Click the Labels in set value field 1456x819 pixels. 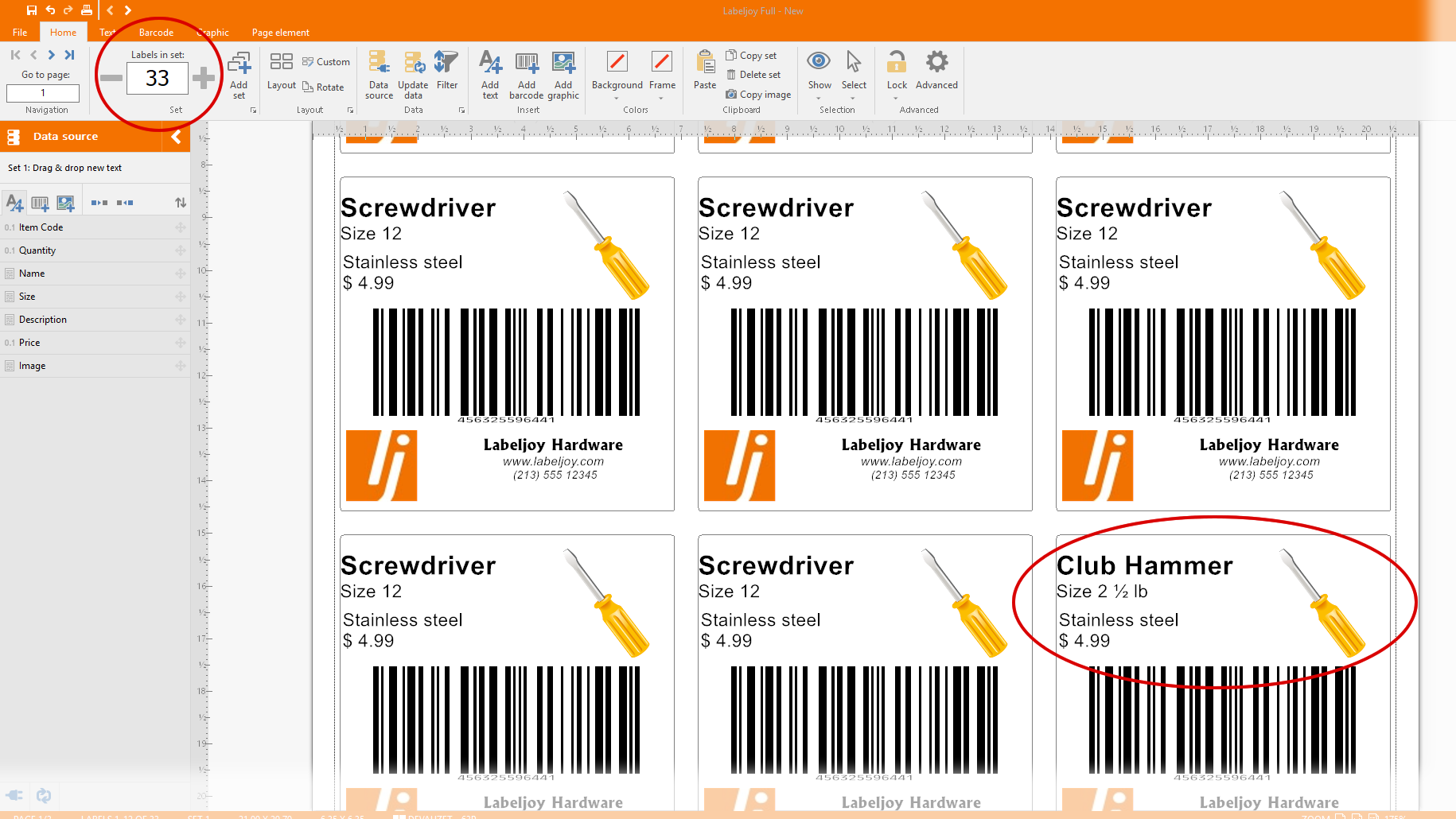[x=158, y=78]
